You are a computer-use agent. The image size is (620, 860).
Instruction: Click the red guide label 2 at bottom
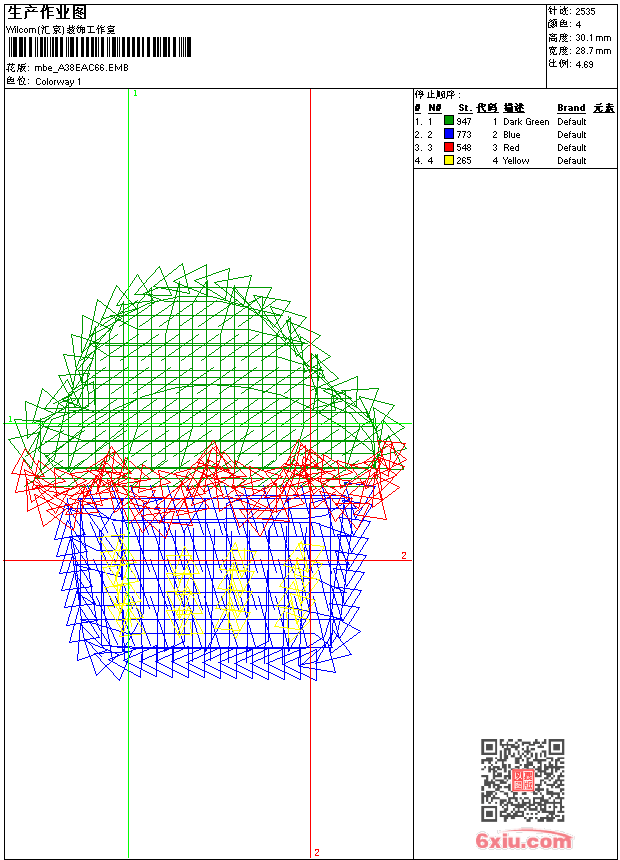(317, 852)
